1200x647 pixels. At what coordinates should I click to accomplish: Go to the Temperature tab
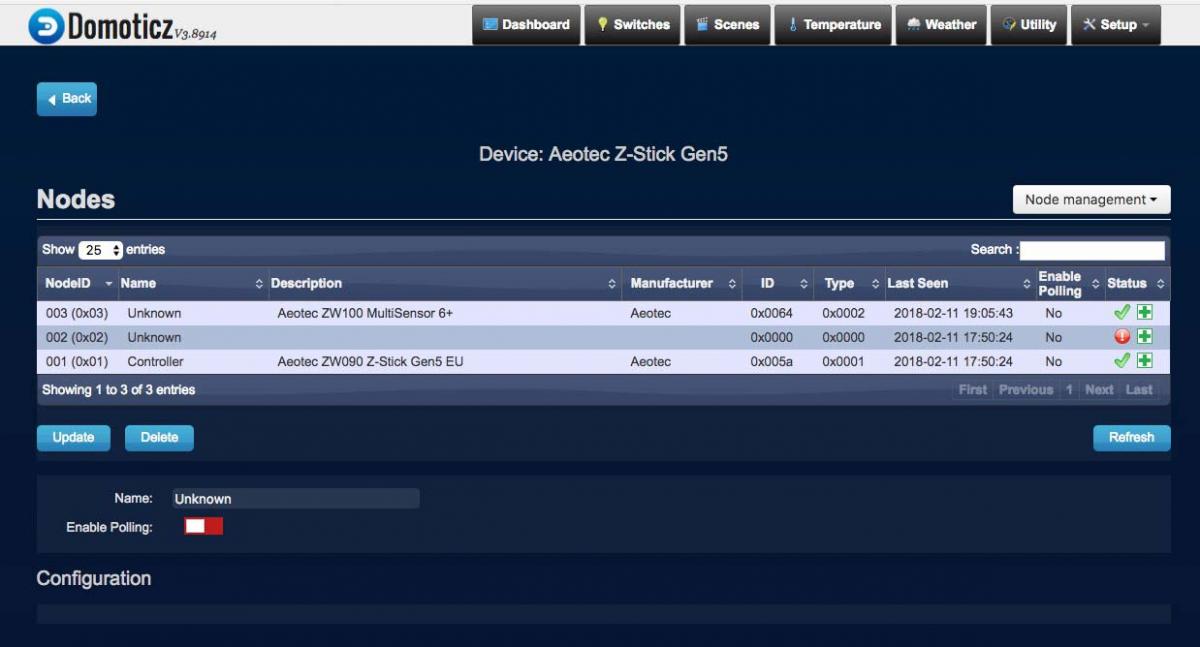834,25
